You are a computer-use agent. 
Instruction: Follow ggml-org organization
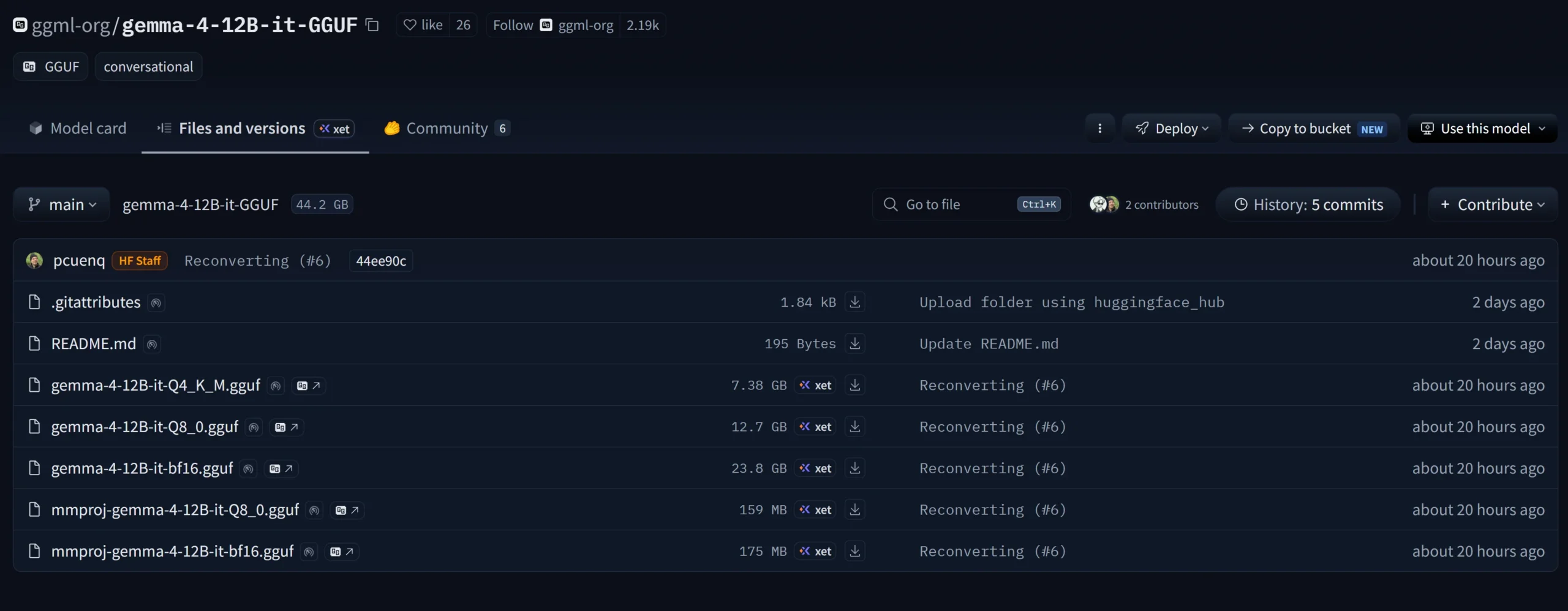[553, 25]
